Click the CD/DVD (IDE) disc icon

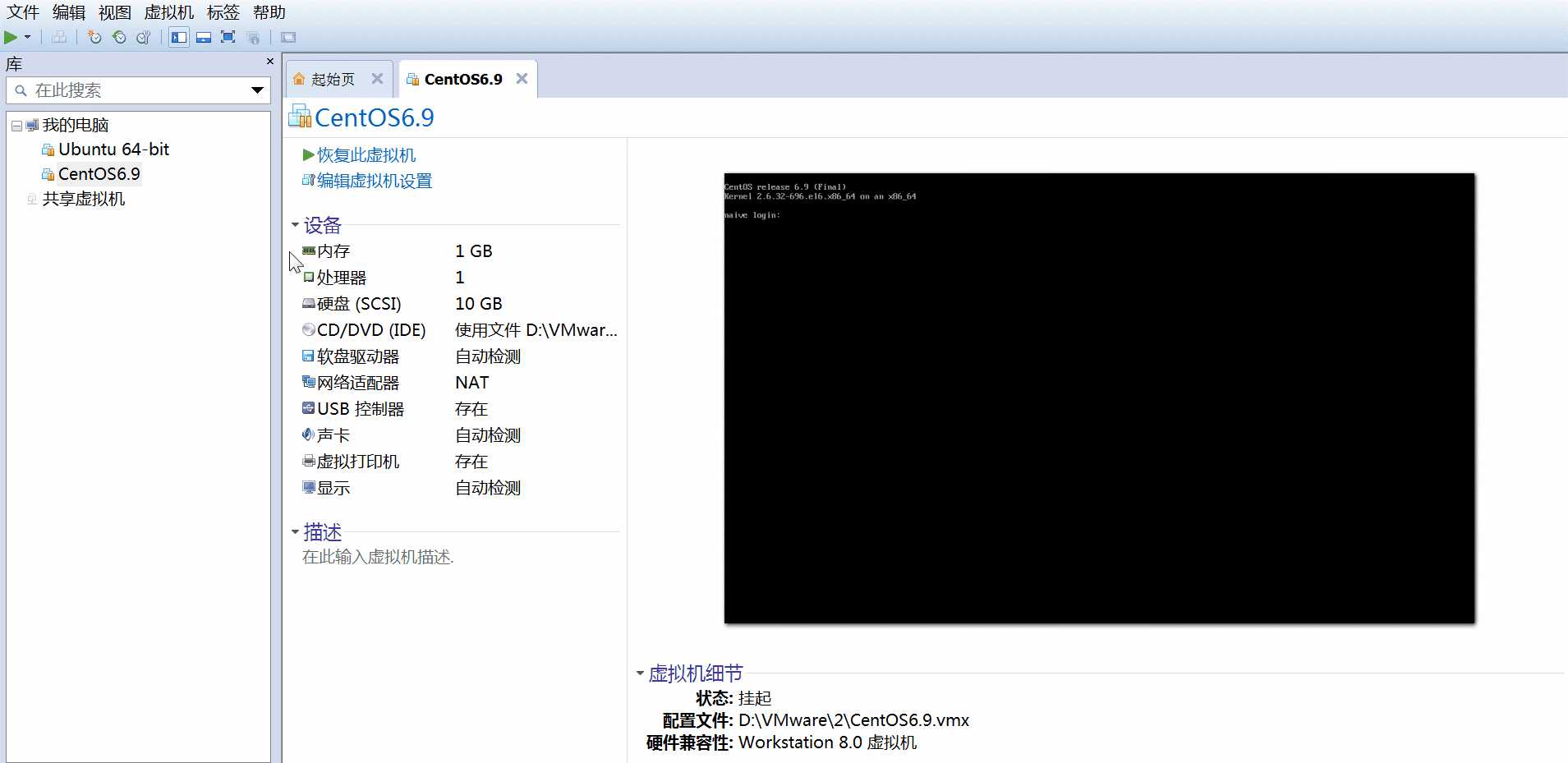(x=309, y=329)
